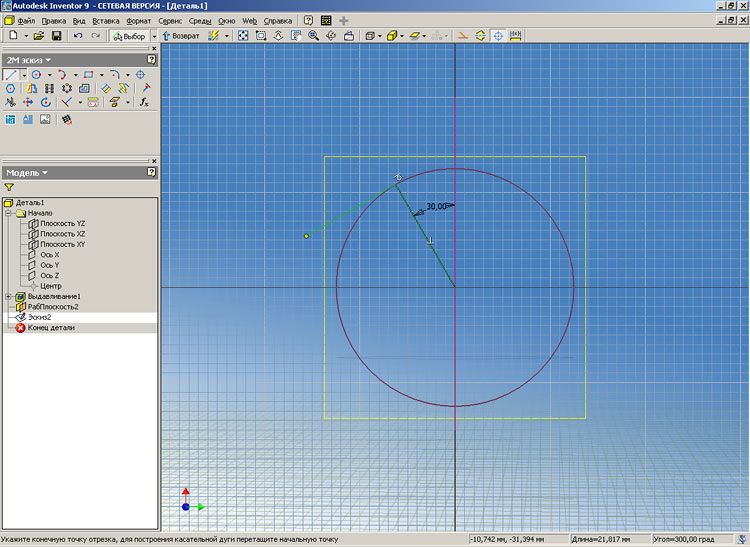This screenshot has height=547, width=750.
Task: Select the General dimension tool
Action: (106, 88)
